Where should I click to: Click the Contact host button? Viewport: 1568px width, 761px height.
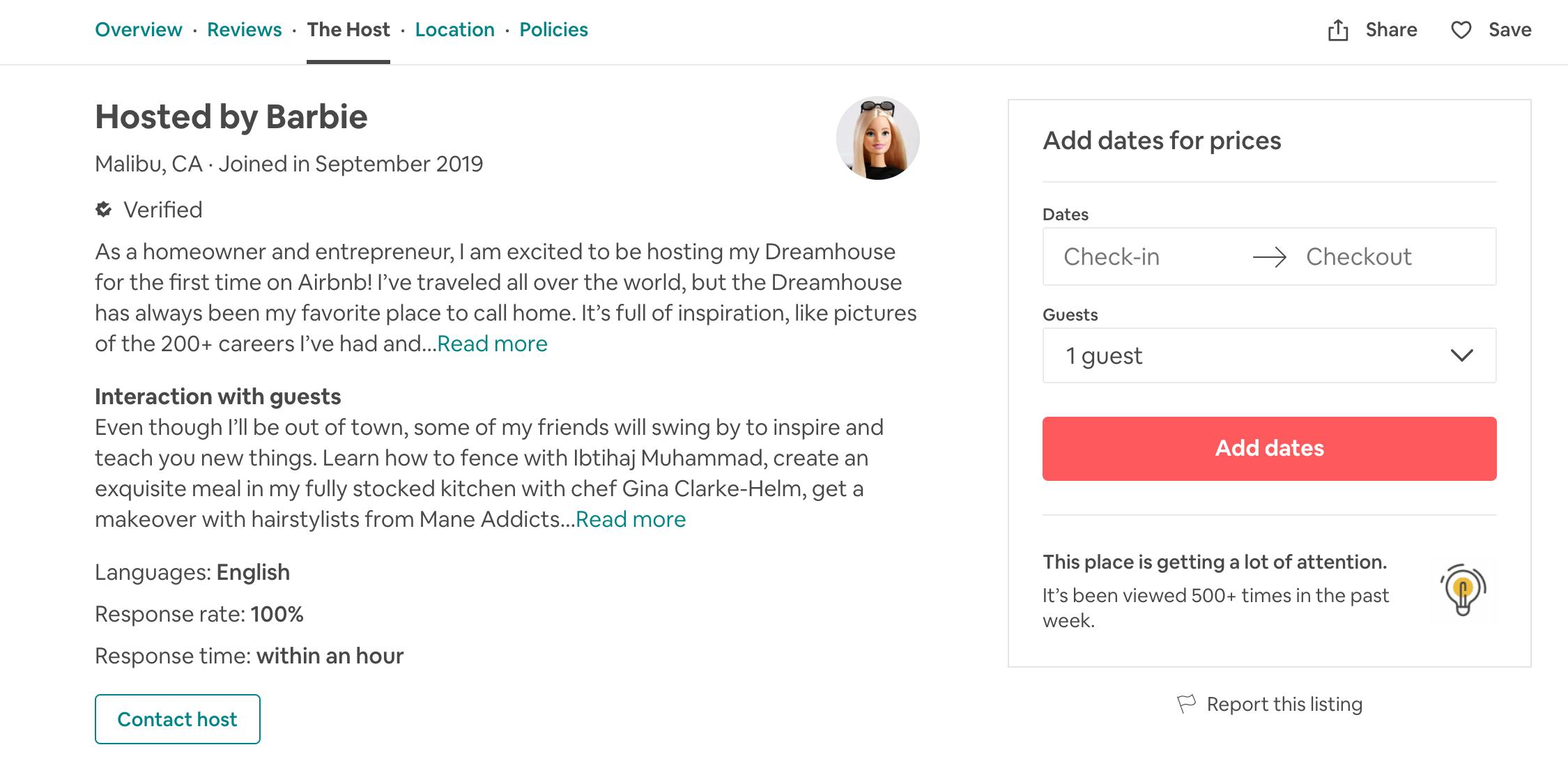[177, 719]
